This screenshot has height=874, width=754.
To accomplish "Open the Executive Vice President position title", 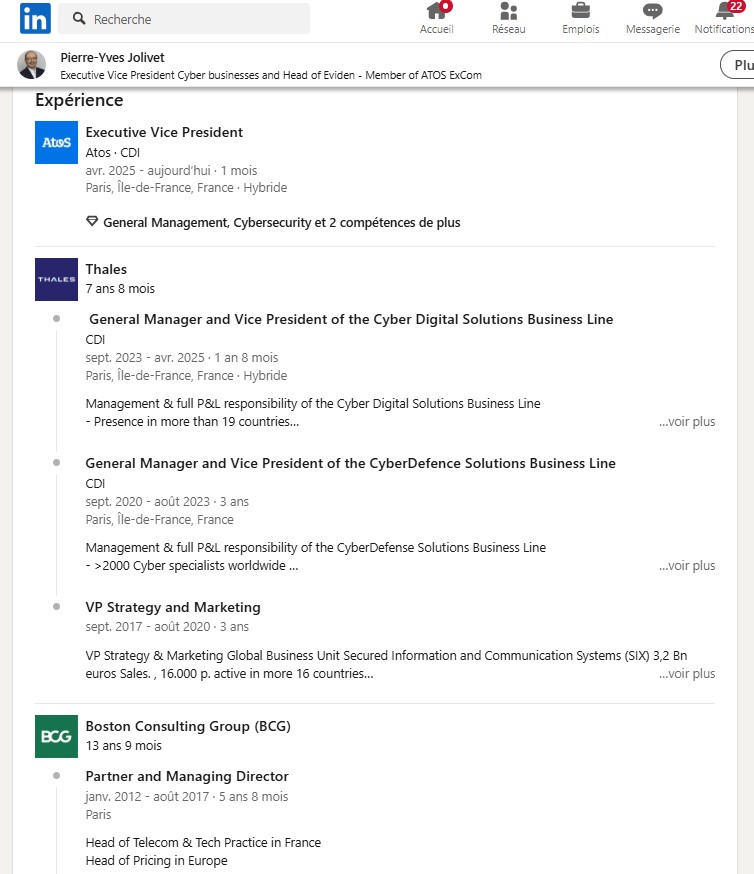I will click(x=164, y=132).
